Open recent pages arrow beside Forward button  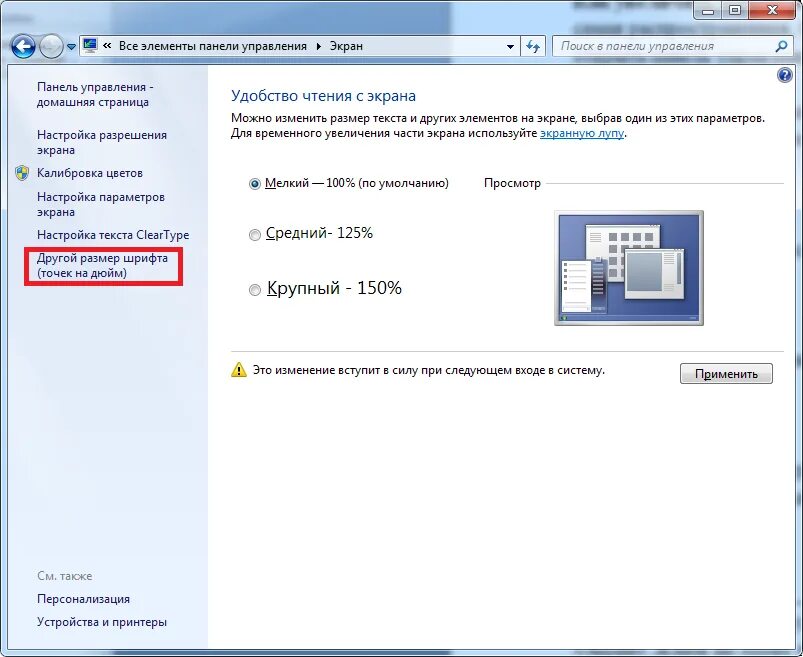[72, 47]
